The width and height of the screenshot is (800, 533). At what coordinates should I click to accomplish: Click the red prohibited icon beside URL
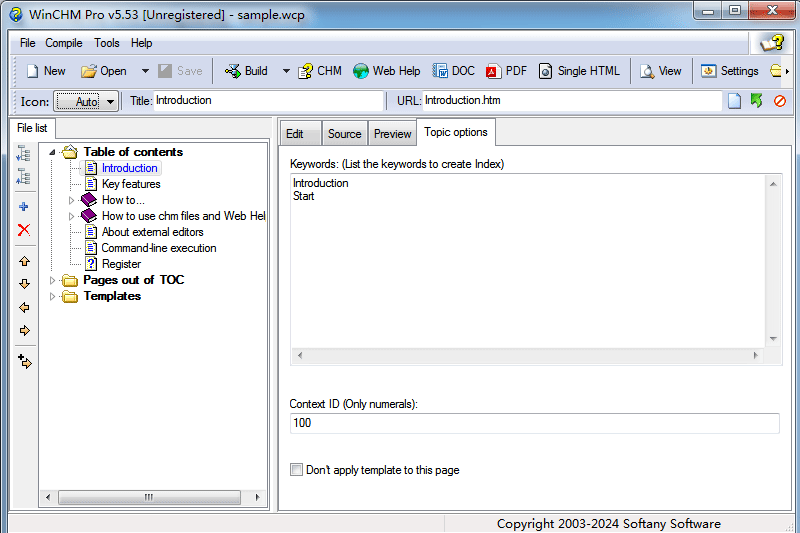780,100
